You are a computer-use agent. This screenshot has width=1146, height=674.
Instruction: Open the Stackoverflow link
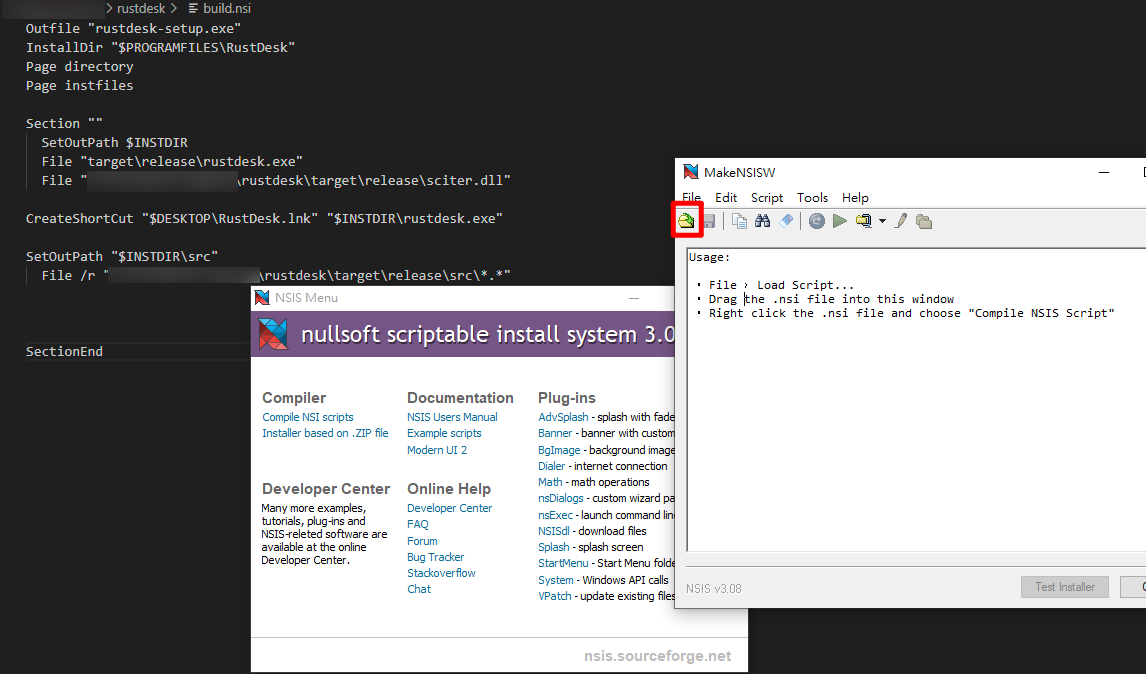[441, 573]
